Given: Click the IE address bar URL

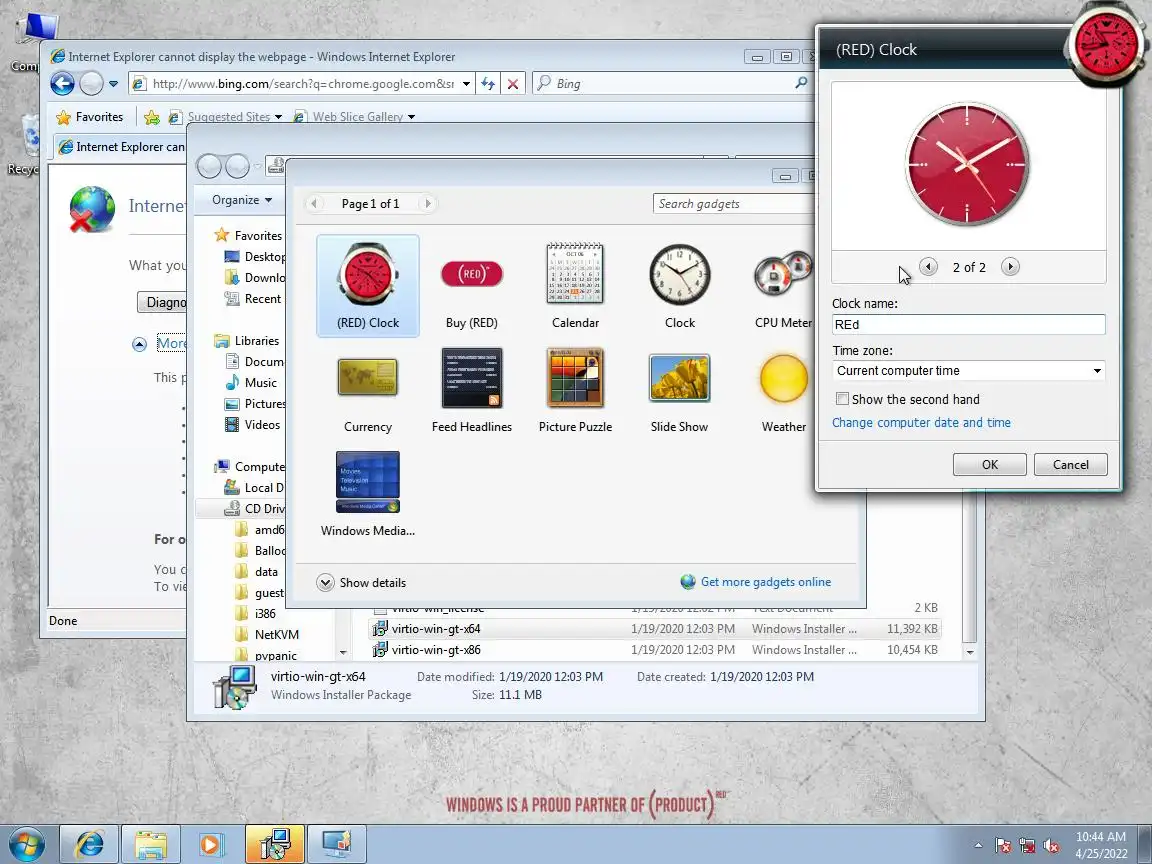Looking at the screenshot, I should 303,84.
